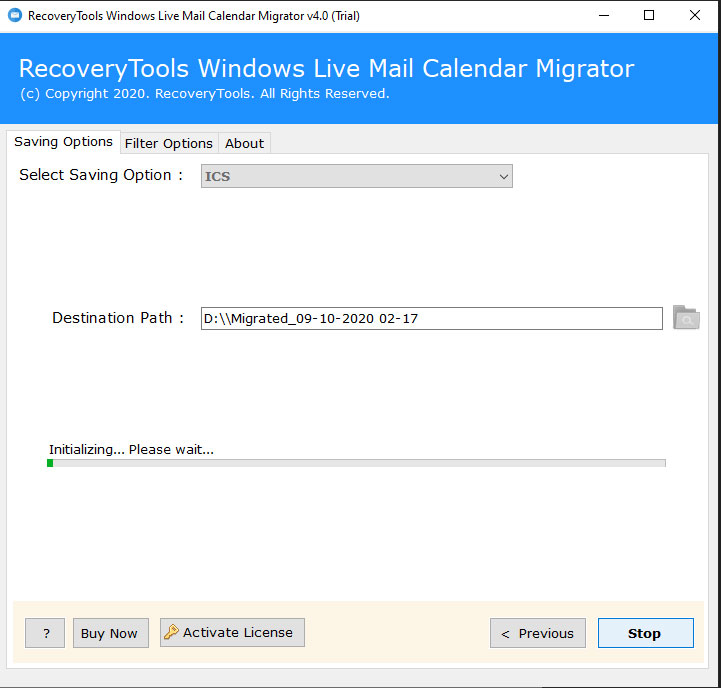Switch to the Saving Options tab
This screenshot has height=688, width=721.
click(63, 142)
